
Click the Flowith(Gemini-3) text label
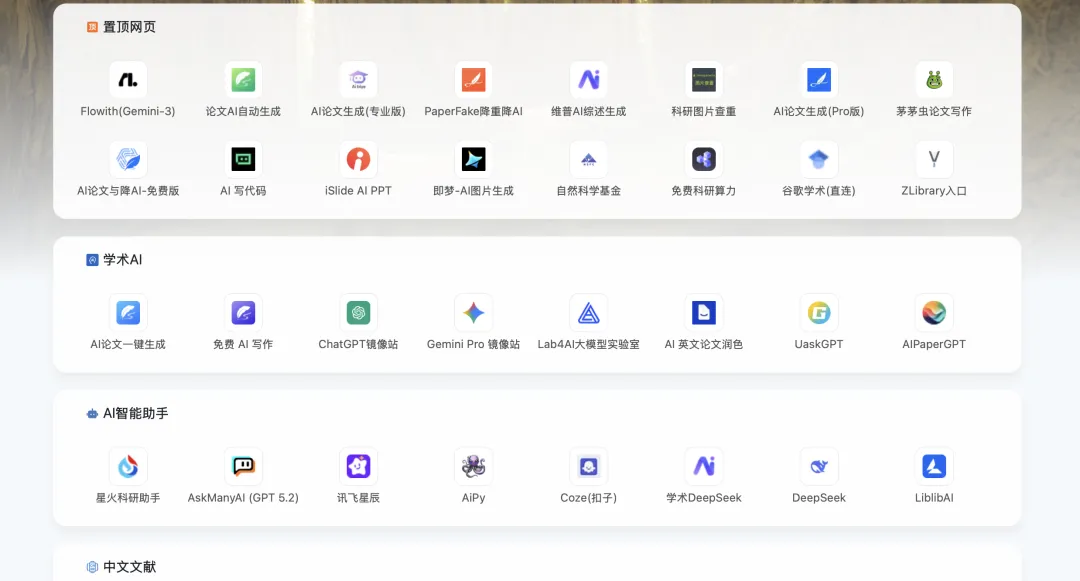[x=128, y=112]
